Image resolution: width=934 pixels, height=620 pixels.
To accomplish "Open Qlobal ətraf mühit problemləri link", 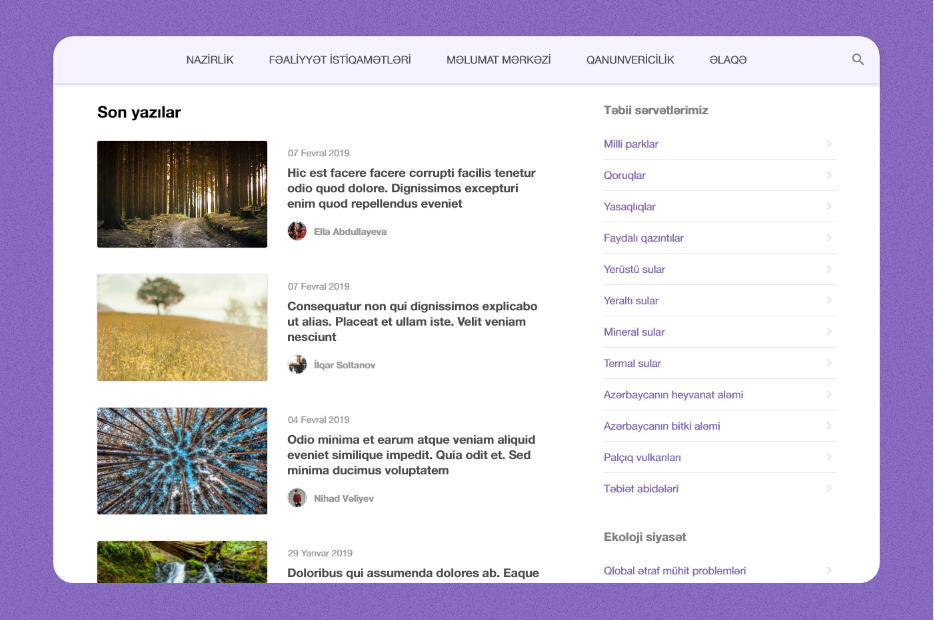I will pos(674,571).
